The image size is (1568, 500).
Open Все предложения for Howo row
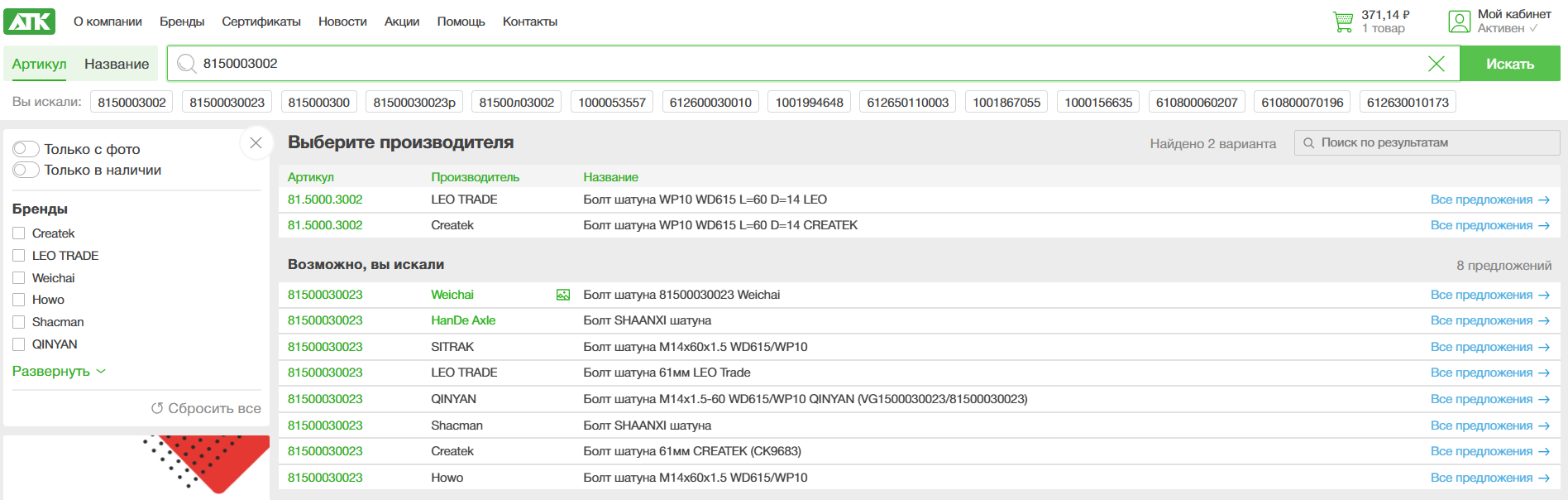[1490, 478]
